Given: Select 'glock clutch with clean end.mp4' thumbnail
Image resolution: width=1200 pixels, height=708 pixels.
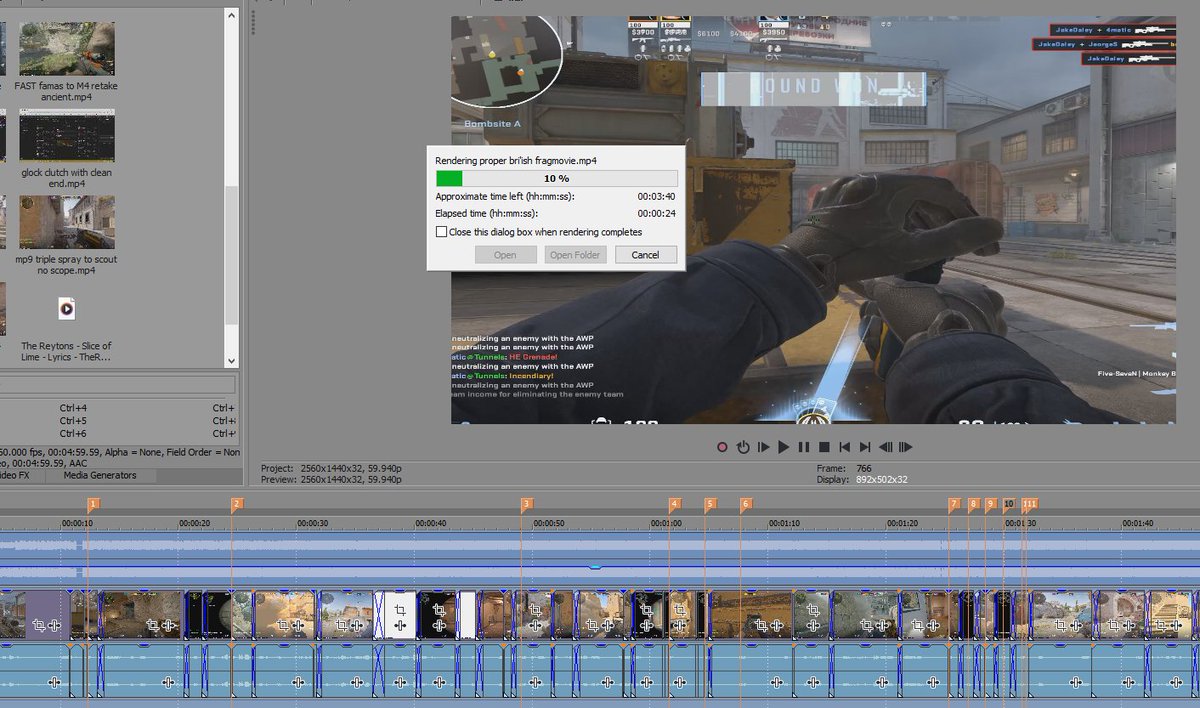Looking at the screenshot, I should 67,135.
